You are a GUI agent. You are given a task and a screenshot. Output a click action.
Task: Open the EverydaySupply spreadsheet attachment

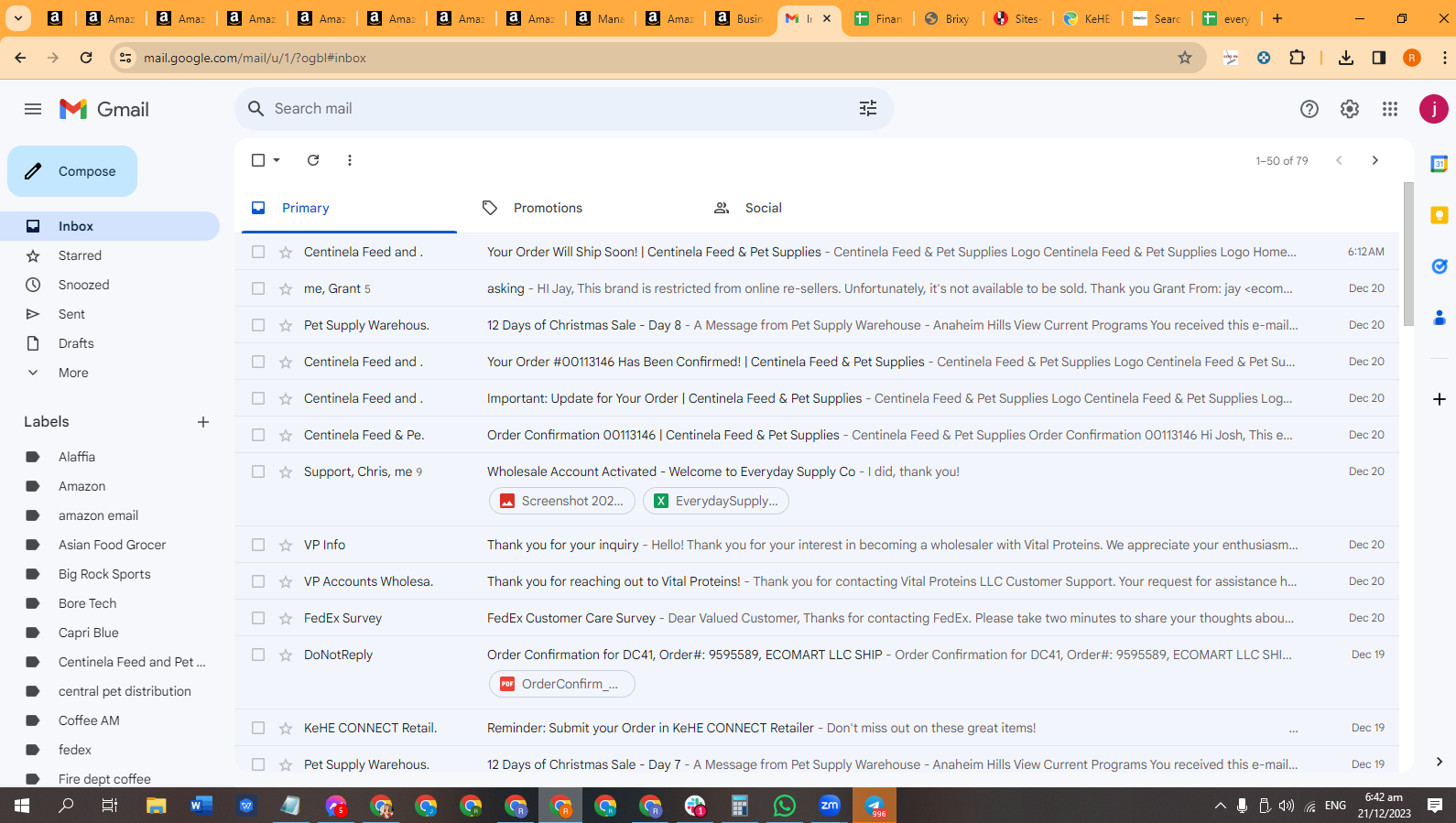pyautogui.click(x=716, y=501)
